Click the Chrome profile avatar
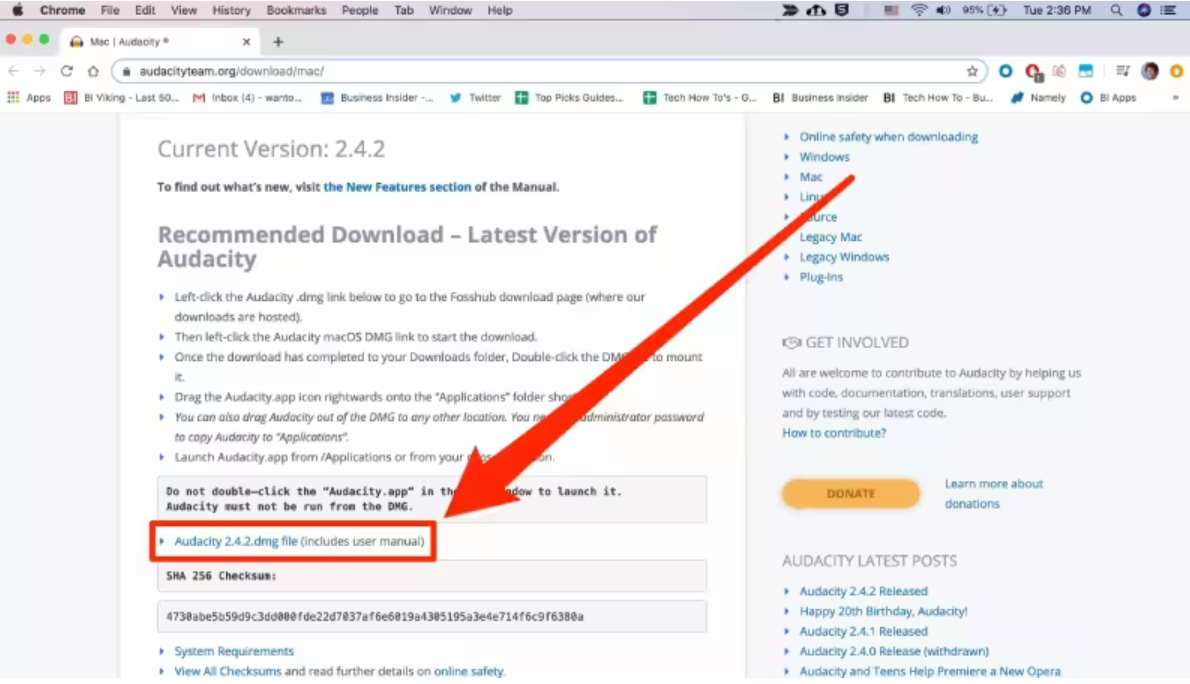The image size is (1190, 684). pyautogui.click(x=1150, y=71)
